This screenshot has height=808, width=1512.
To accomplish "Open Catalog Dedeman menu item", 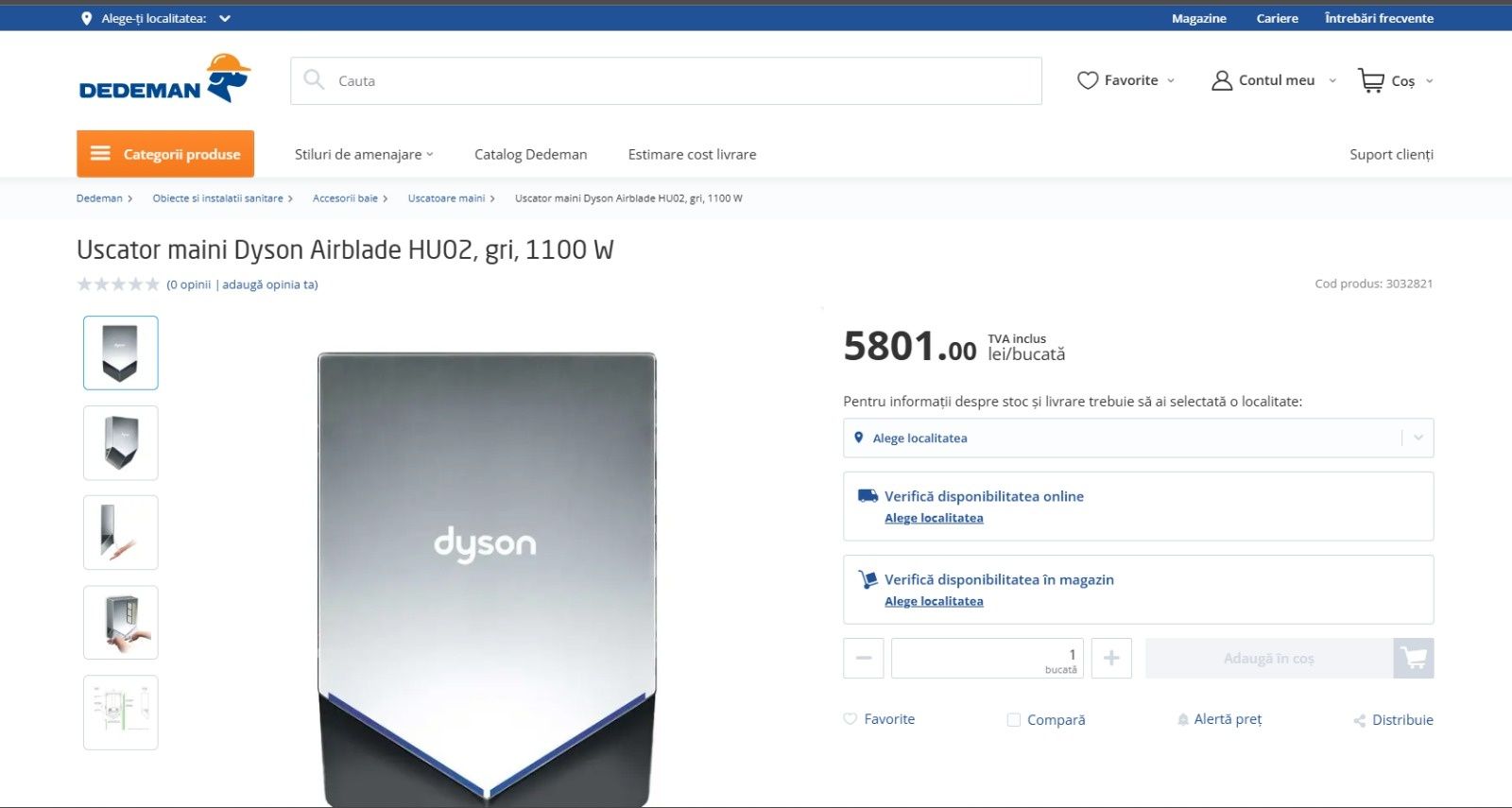I will [x=530, y=154].
